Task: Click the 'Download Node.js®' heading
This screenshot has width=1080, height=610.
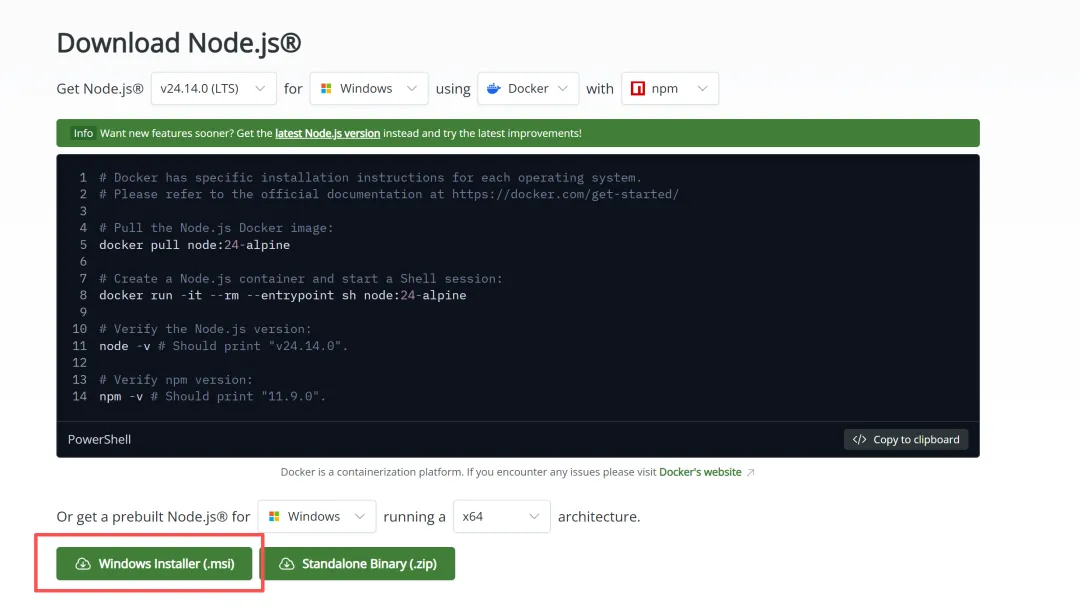Action: point(179,43)
